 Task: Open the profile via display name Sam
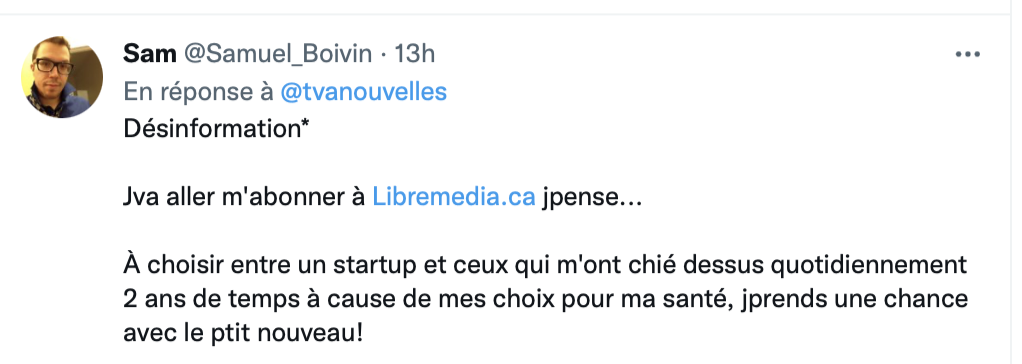[x=149, y=53]
